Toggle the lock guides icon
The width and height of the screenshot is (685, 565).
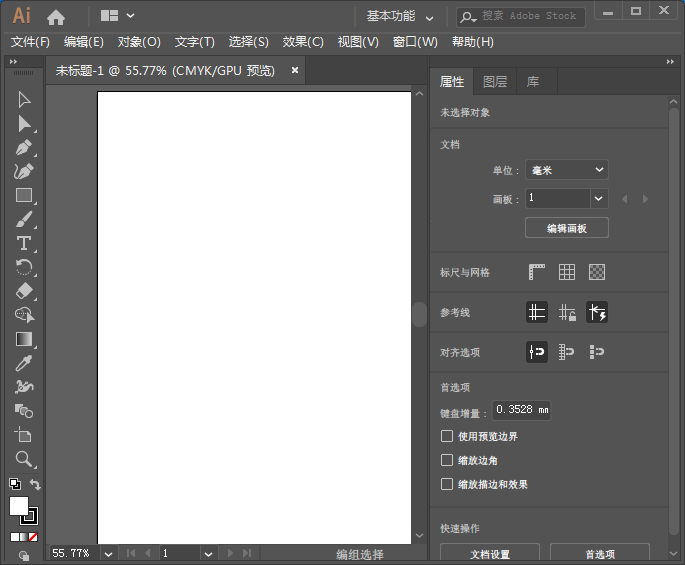tap(567, 313)
